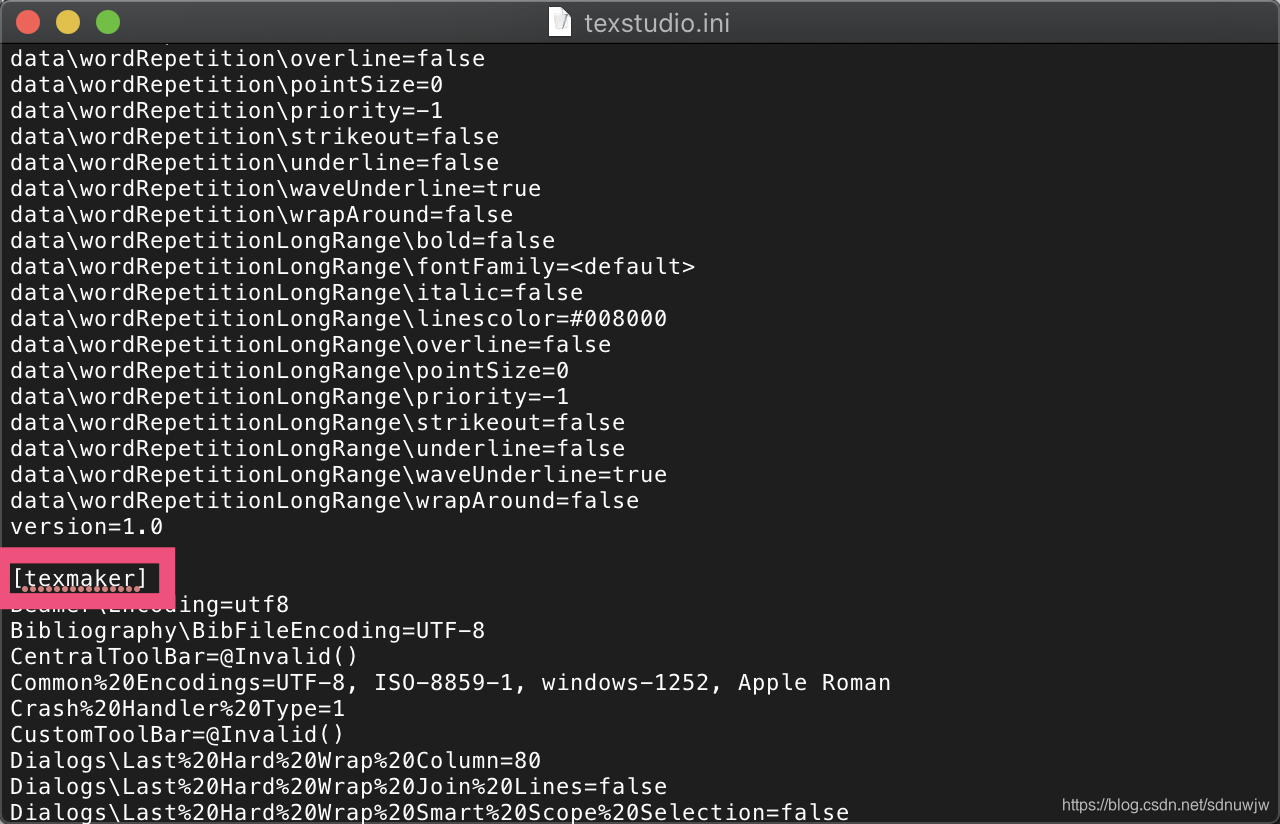
Task: Click line CentralToolBar=@Invalid()
Action: [184, 657]
